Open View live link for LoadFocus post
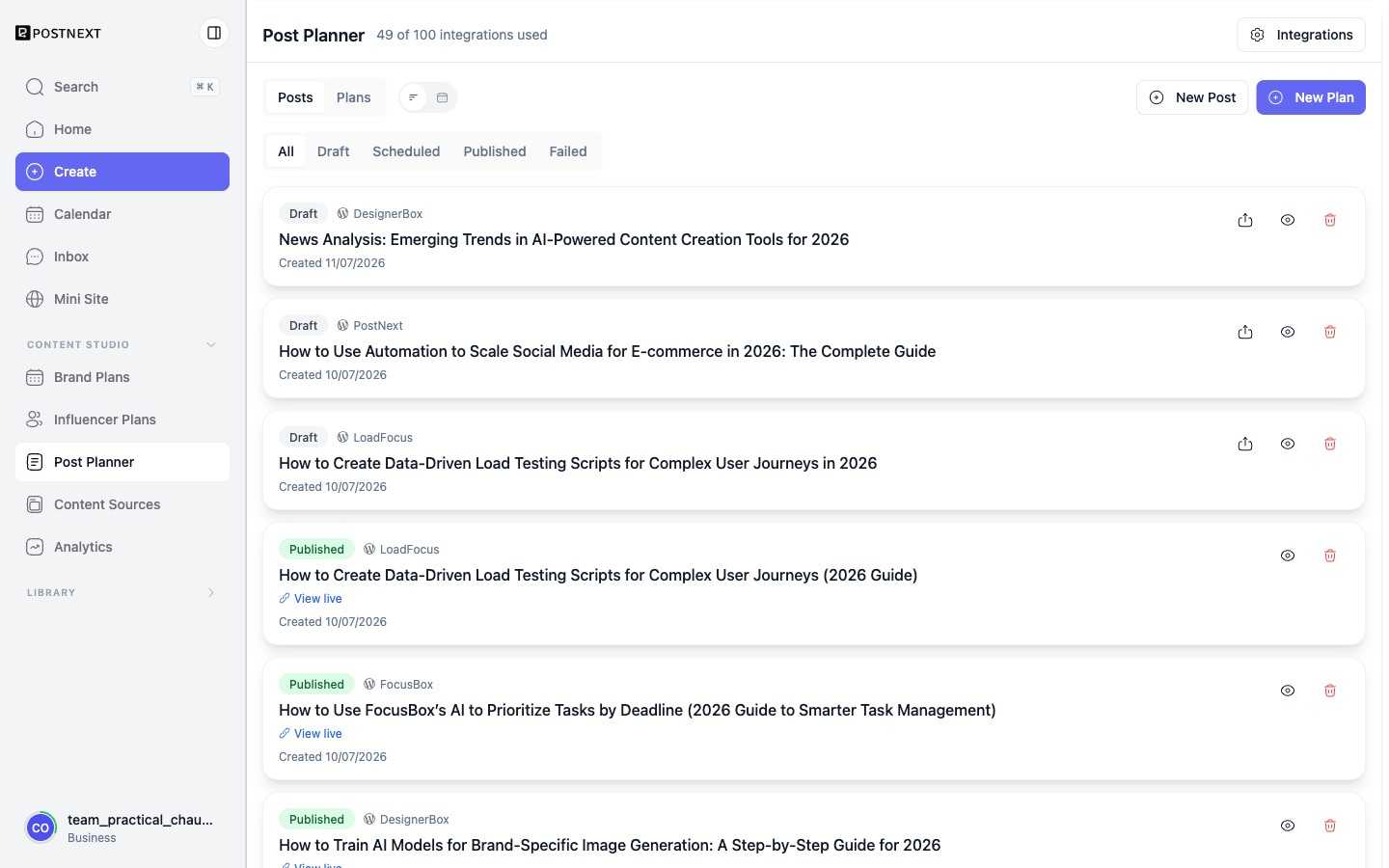The image size is (1389, 868). 311,599
